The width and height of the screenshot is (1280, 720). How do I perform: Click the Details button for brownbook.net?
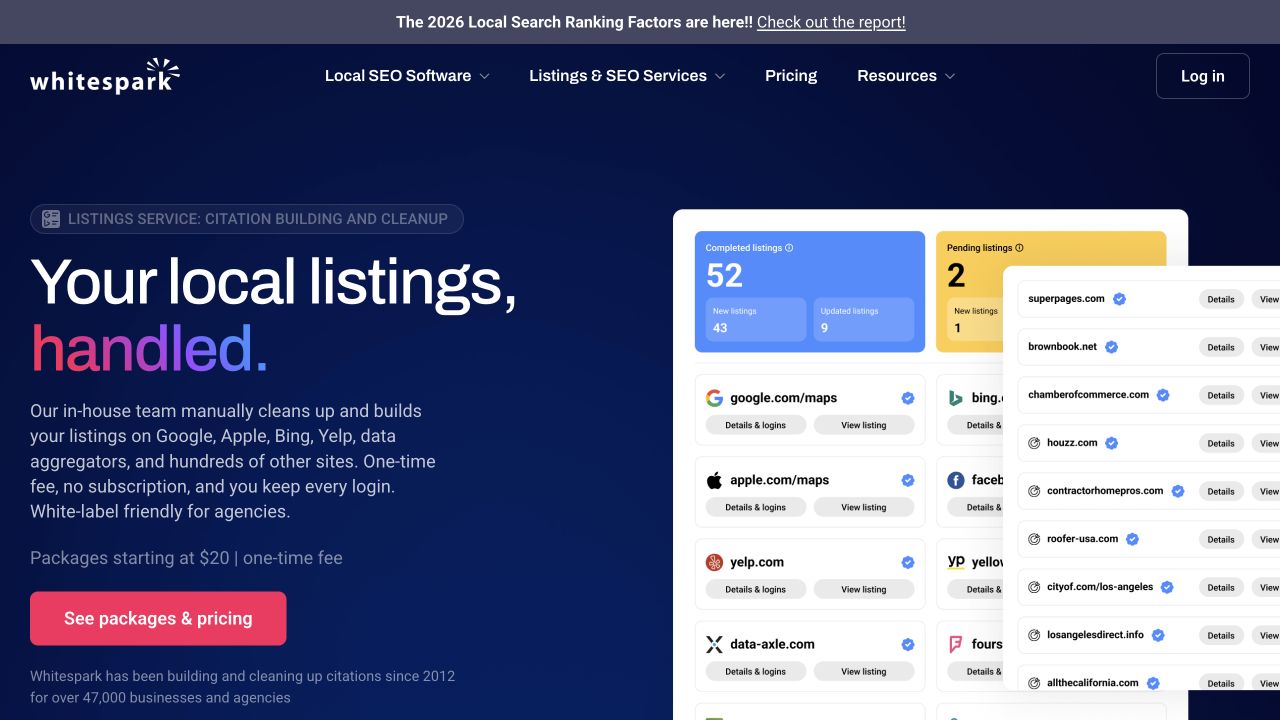pos(1220,347)
